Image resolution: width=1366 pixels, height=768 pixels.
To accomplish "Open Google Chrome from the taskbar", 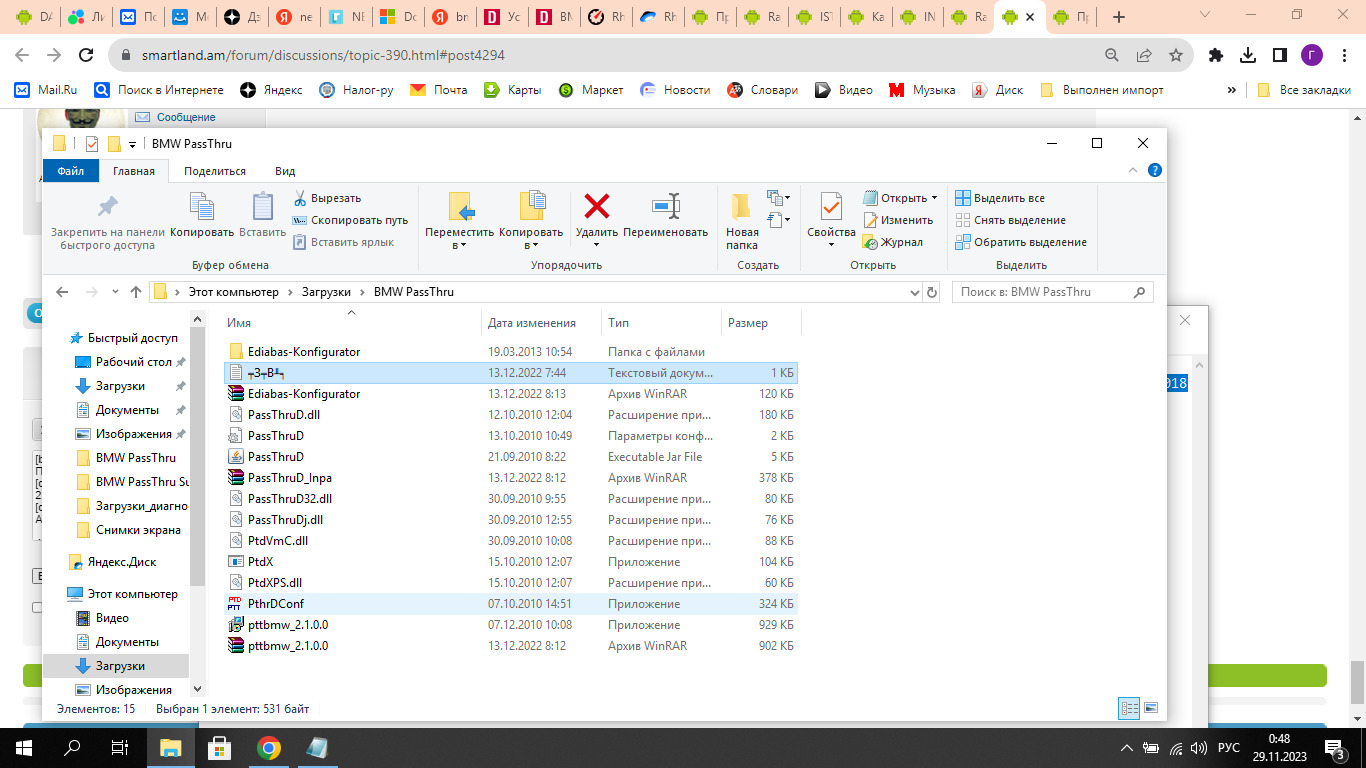I will [268, 748].
